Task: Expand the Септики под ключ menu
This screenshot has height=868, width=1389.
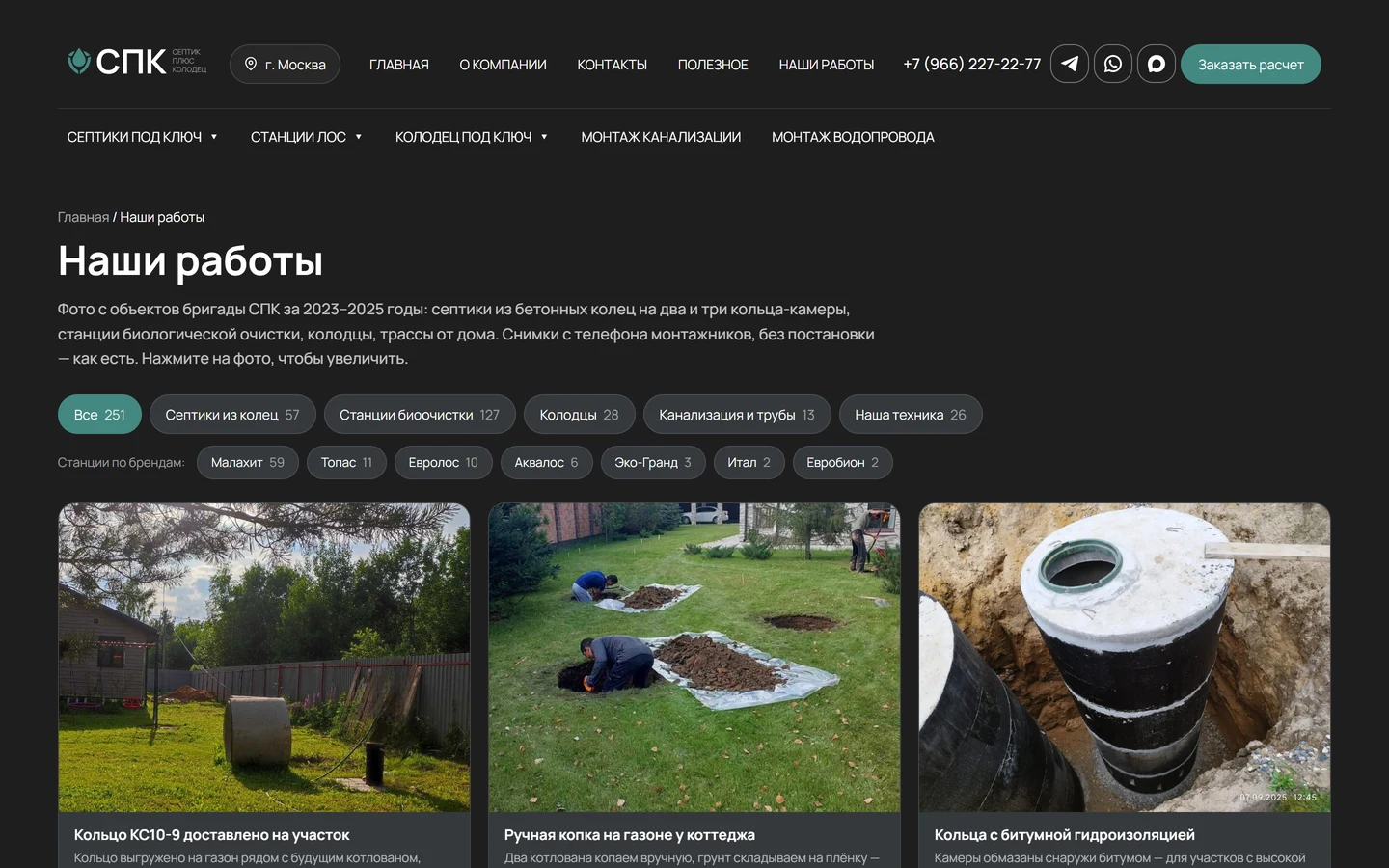Action: point(142,137)
